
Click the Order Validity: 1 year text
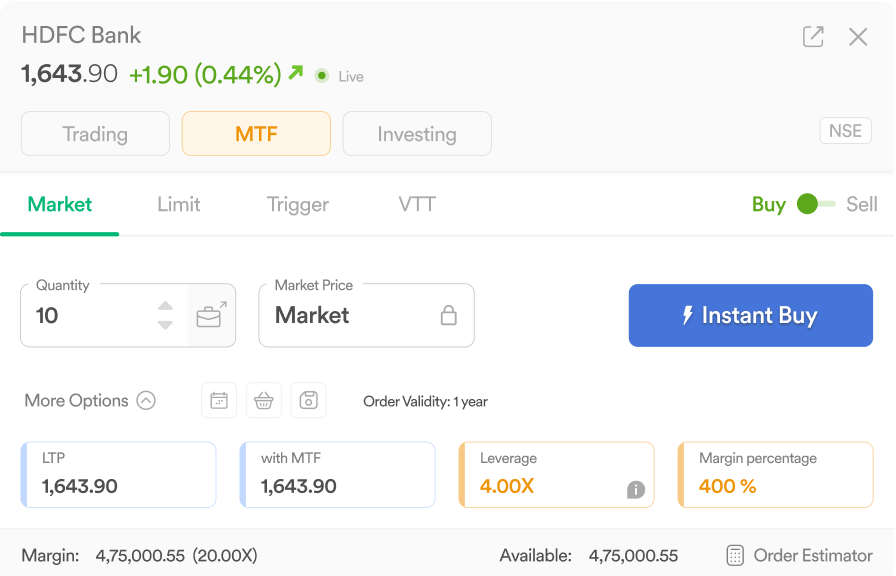(x=425, y=402)
